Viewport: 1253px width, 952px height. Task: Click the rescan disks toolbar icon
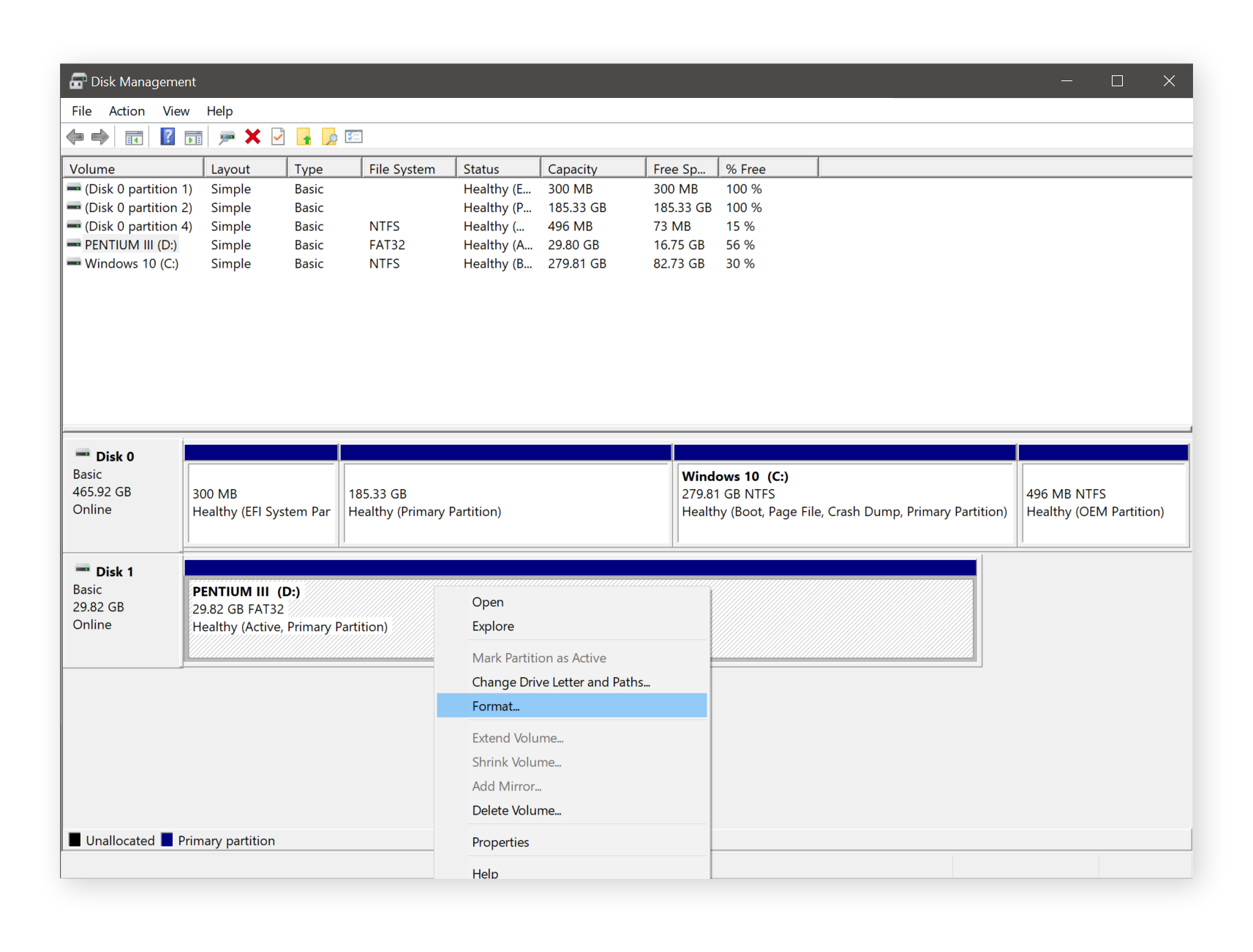coord(227,137)
